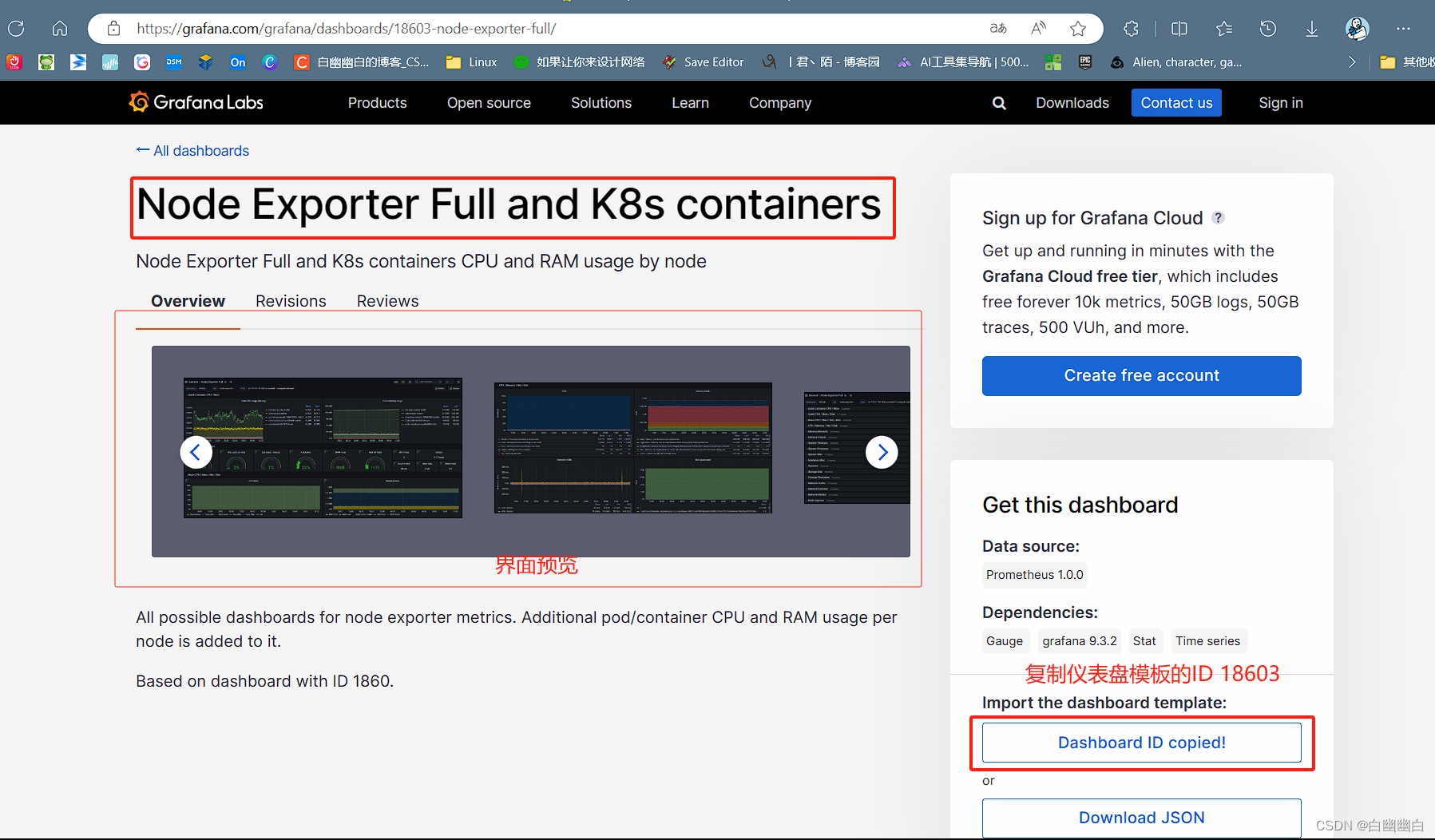View site information lock icon
Screen dimensions: 1435x840
(113, 29)
